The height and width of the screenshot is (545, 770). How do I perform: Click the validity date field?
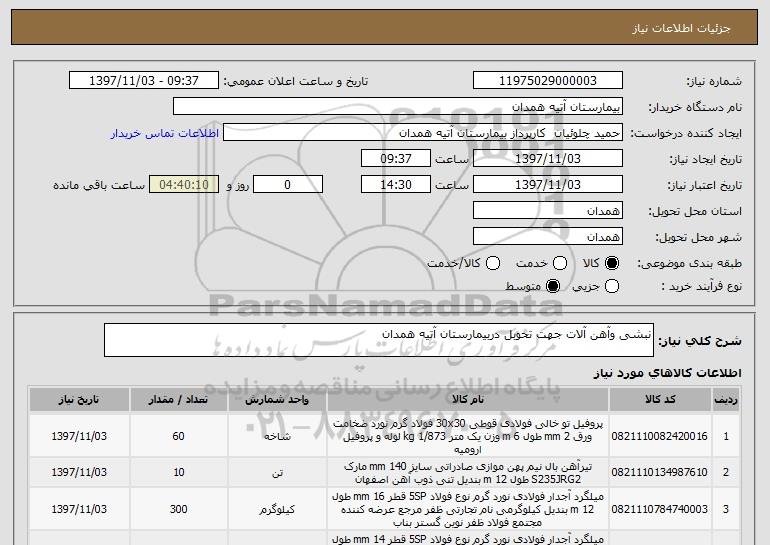point(548,185)
